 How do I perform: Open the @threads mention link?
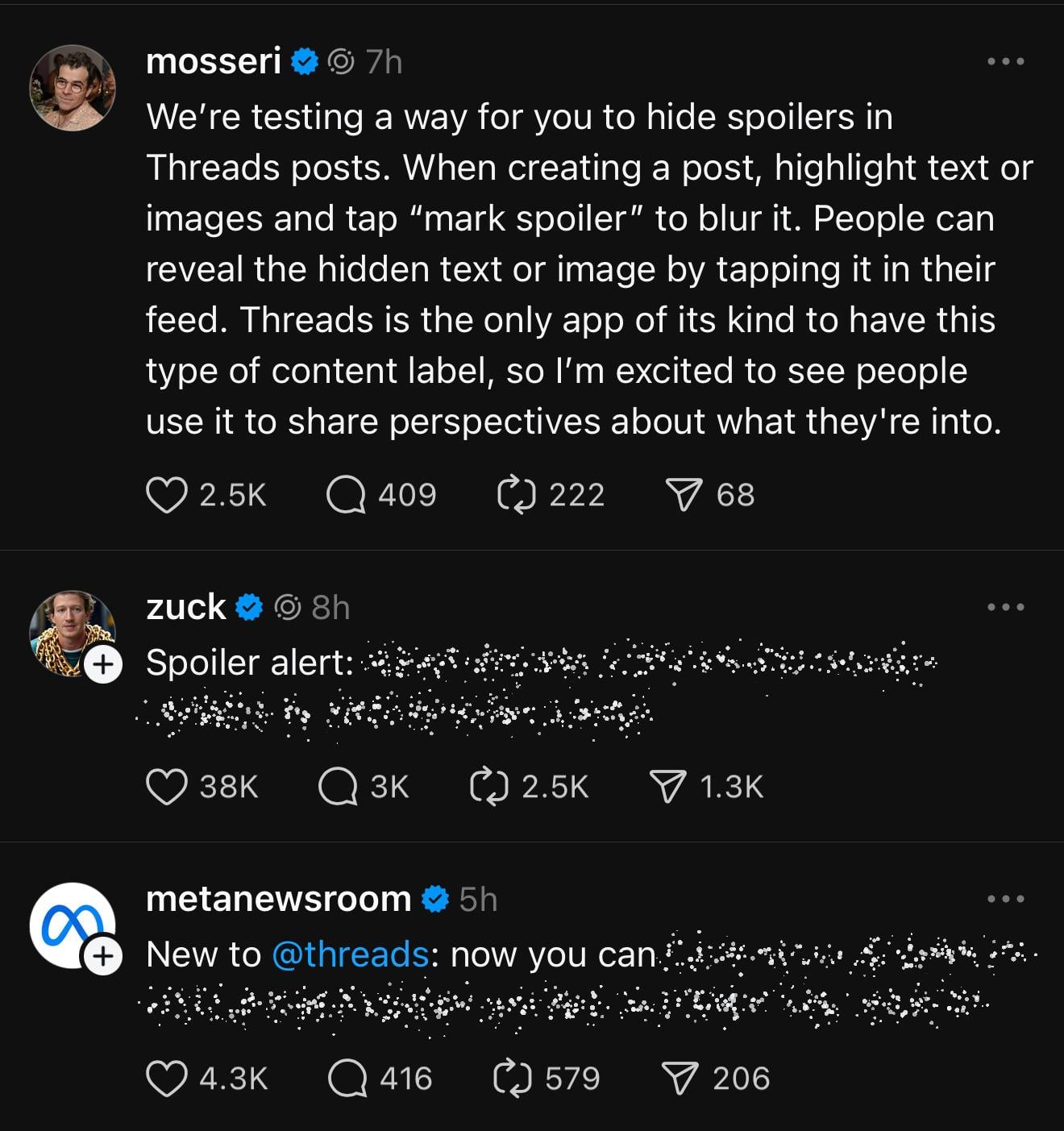(x=351, y=954)
